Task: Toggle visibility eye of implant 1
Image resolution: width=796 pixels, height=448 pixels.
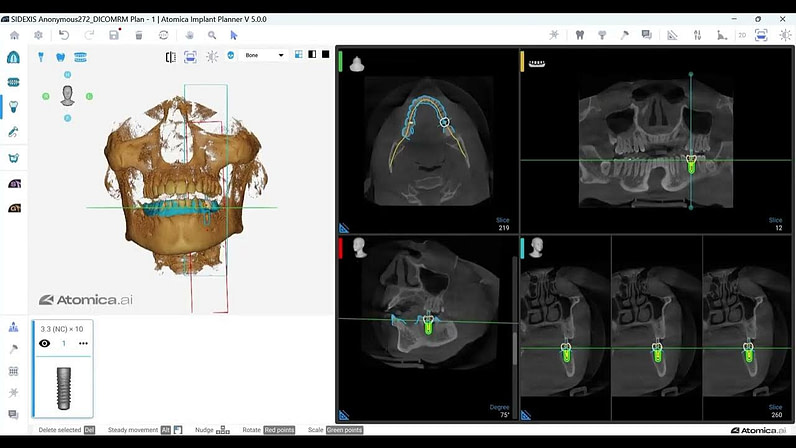Action: tap(45, 343)
